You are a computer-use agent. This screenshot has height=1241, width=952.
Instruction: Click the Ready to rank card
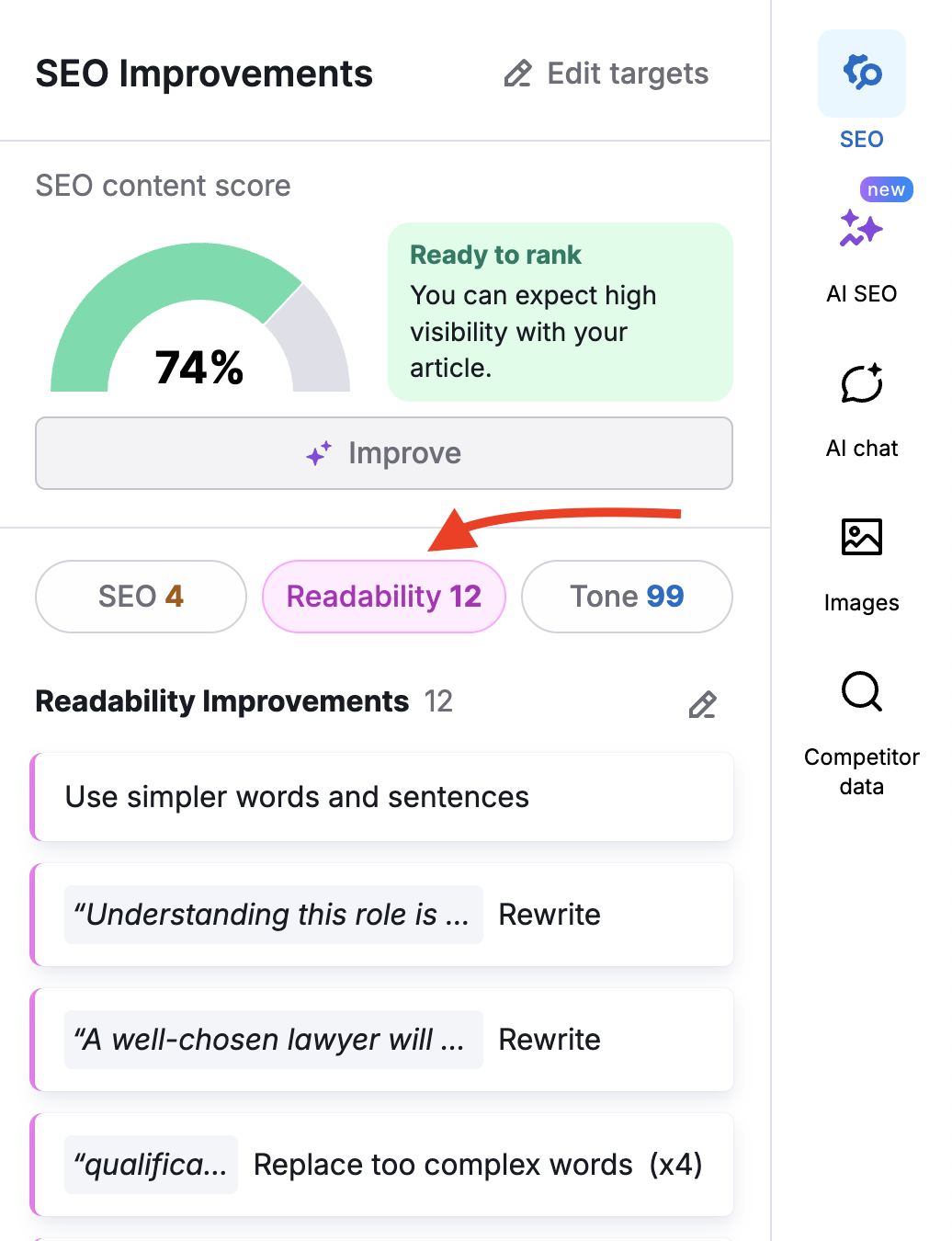point(560,313)
